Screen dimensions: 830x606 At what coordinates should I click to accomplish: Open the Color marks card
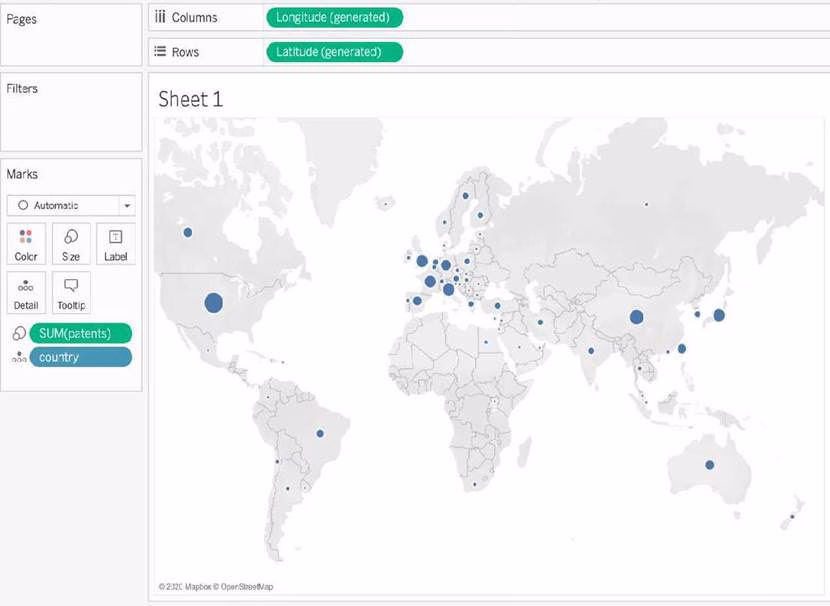(x=26, y=243)
